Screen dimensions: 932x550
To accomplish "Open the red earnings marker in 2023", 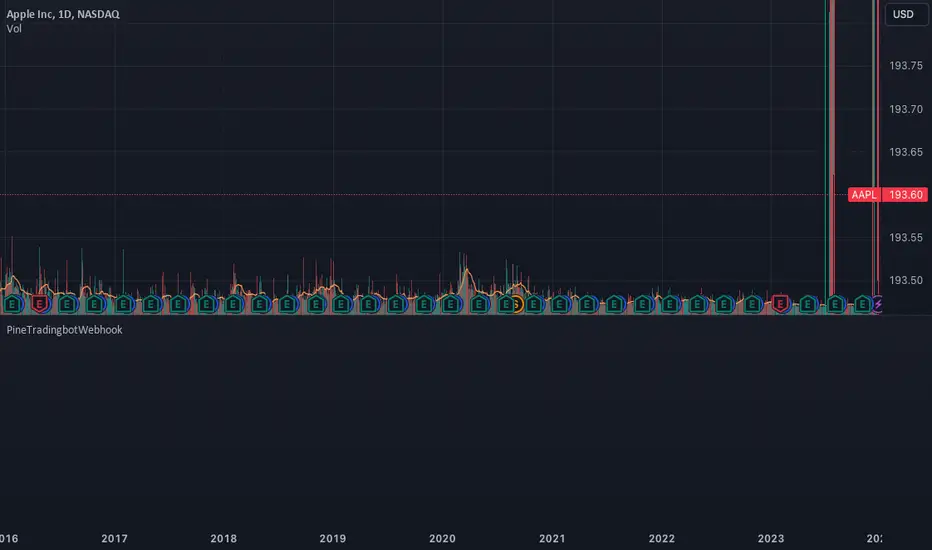I will (x=780, y=304).
